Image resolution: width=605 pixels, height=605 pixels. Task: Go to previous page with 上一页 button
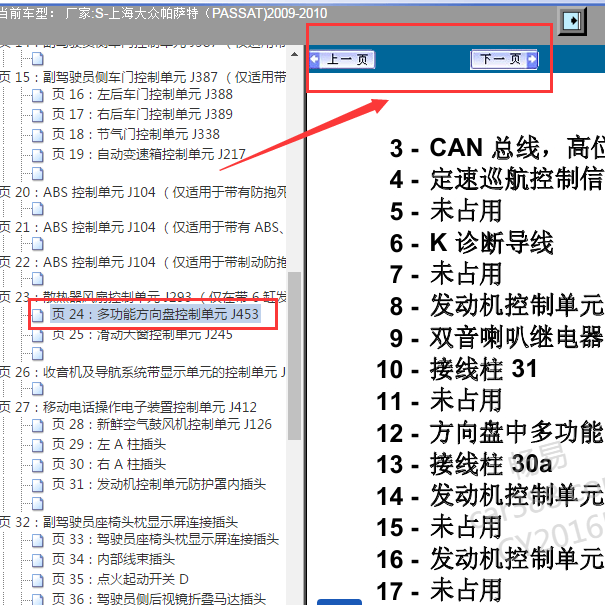click(342, 59)
